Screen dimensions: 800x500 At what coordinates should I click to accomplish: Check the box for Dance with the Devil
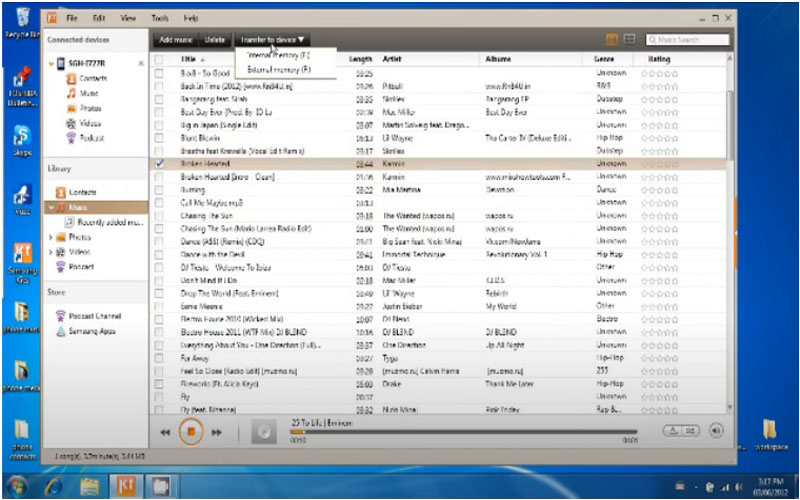(159, 255)
